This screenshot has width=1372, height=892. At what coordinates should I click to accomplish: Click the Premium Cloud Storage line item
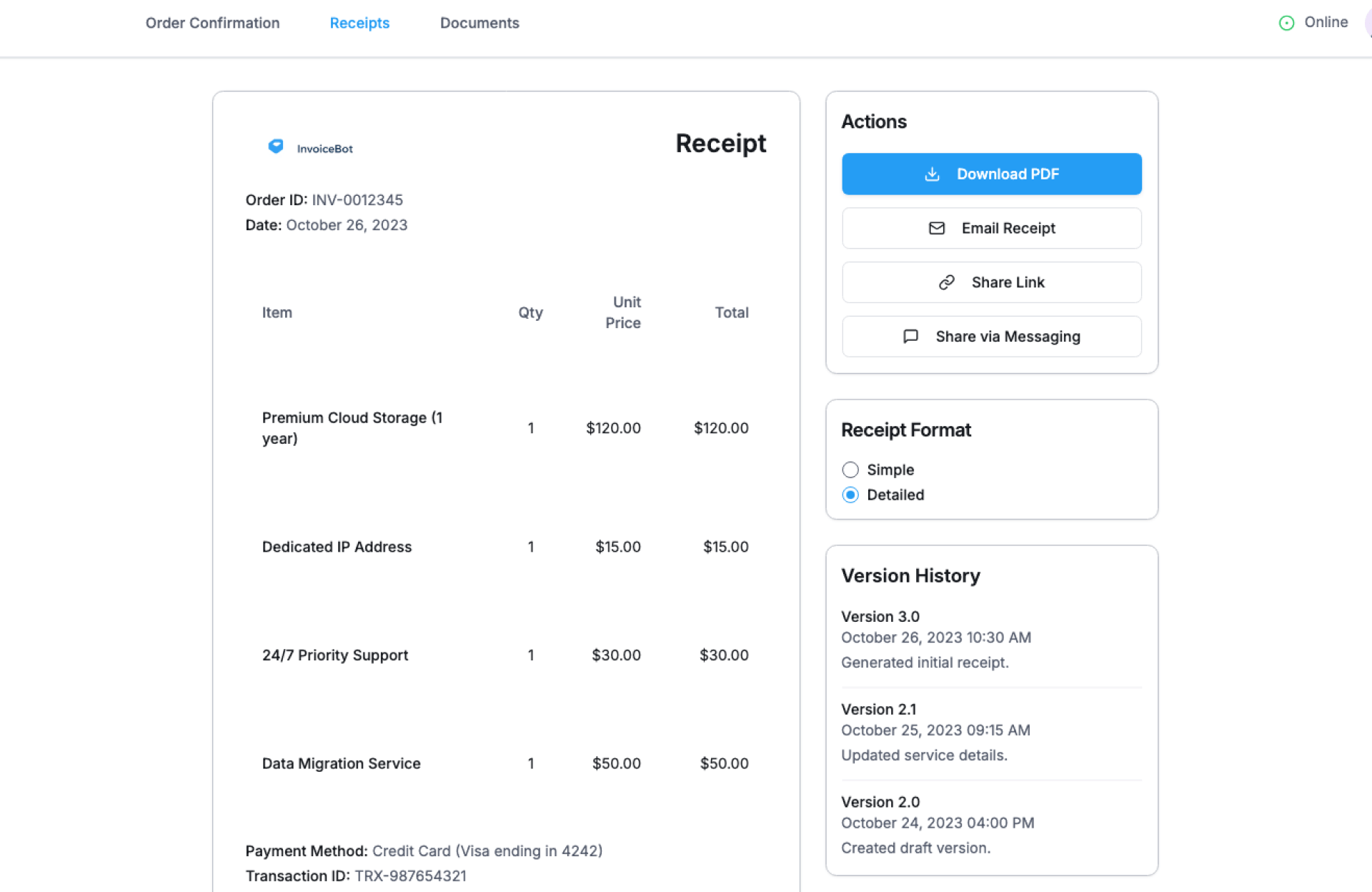point(352,427)
